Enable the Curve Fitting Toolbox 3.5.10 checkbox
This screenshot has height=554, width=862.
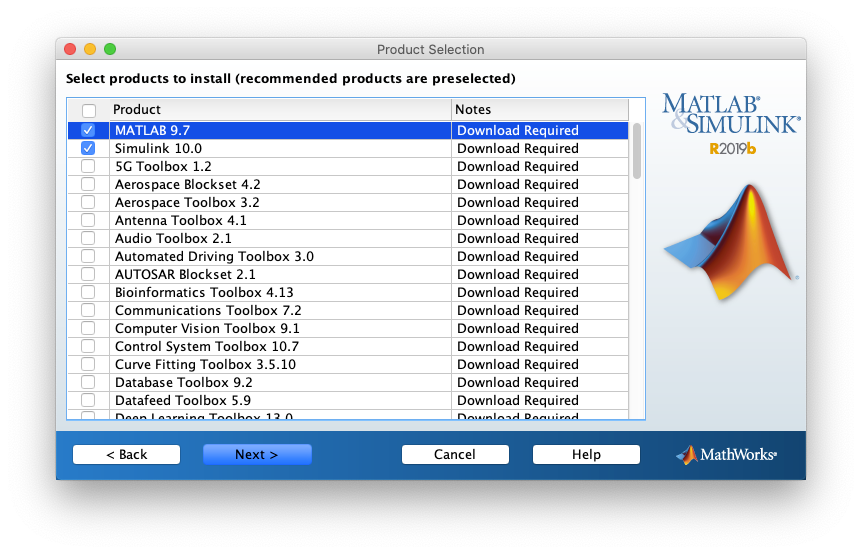(x=88, y=364)
